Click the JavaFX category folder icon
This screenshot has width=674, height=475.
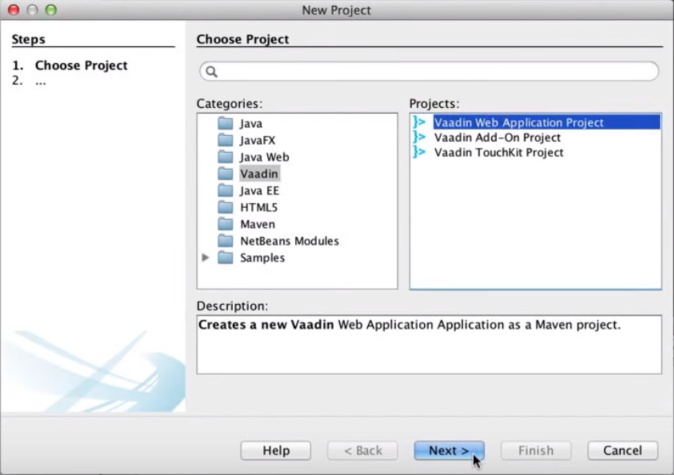(x=225, y=140)
